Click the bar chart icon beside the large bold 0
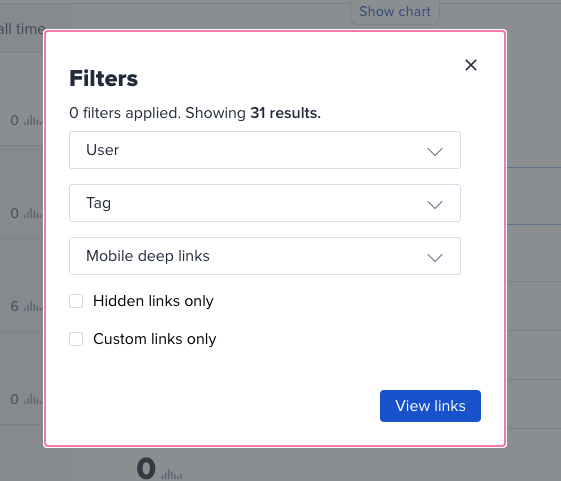561x481 pixels. (x=172, y=474)
